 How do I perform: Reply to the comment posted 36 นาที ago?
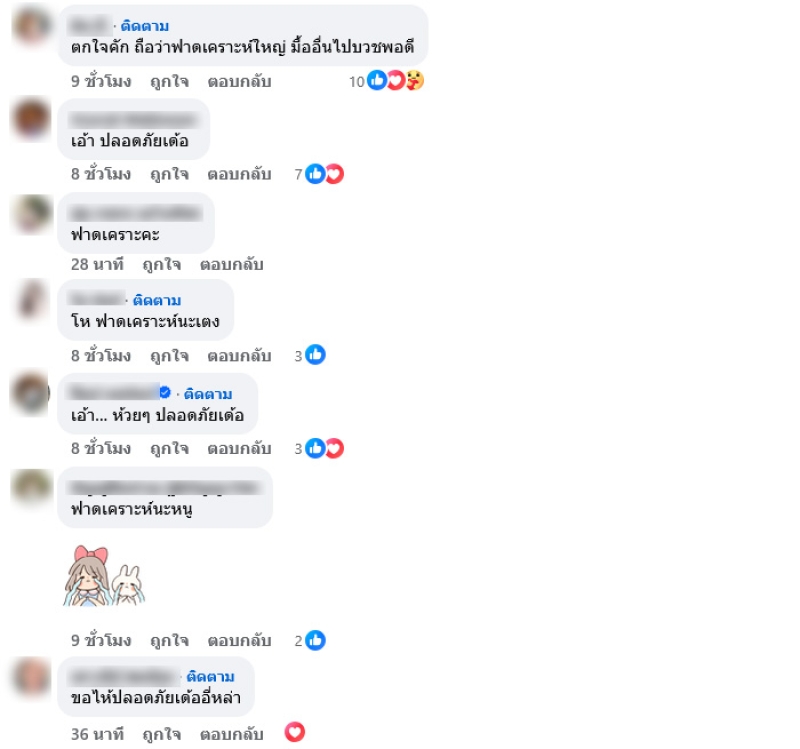click(x=232, y=734)
